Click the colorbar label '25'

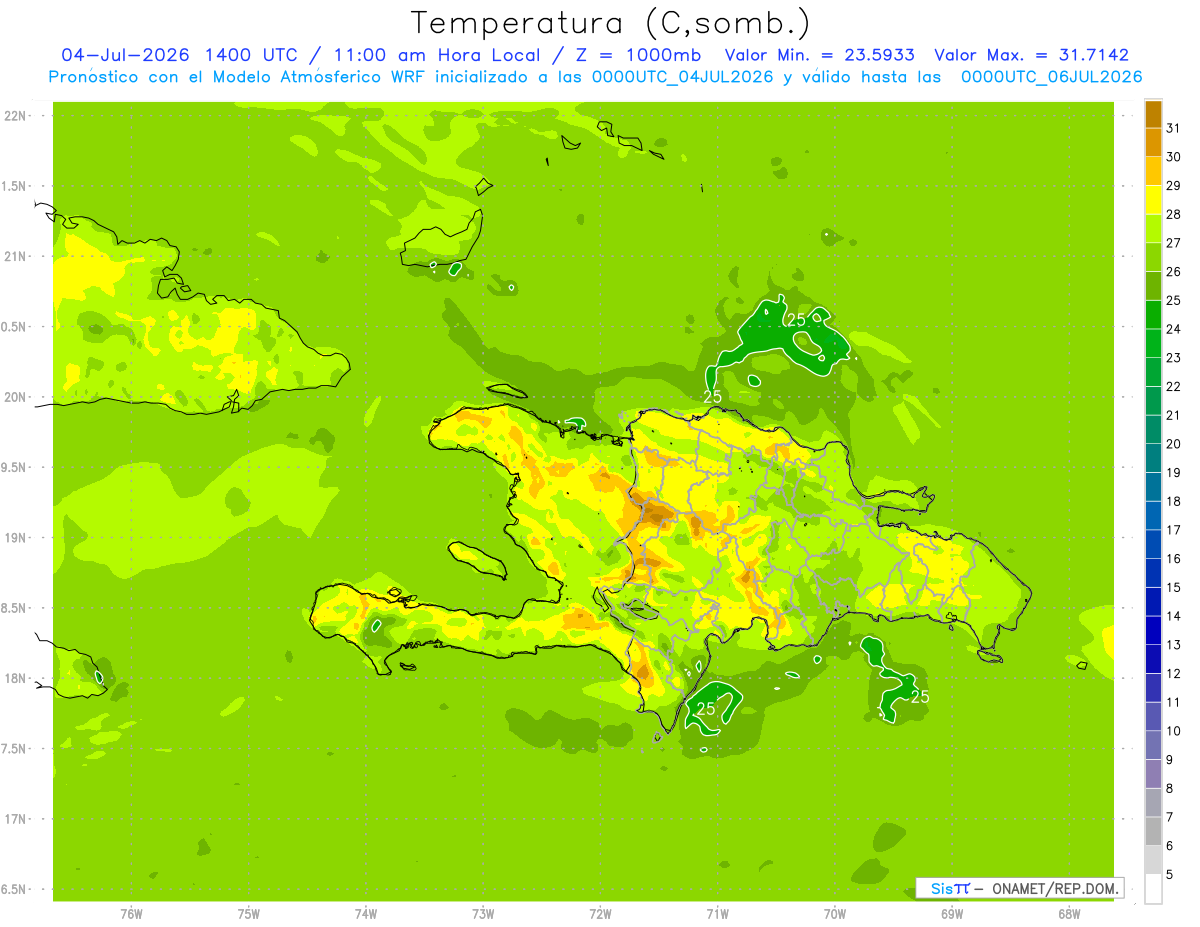[x=1174, y=300]
